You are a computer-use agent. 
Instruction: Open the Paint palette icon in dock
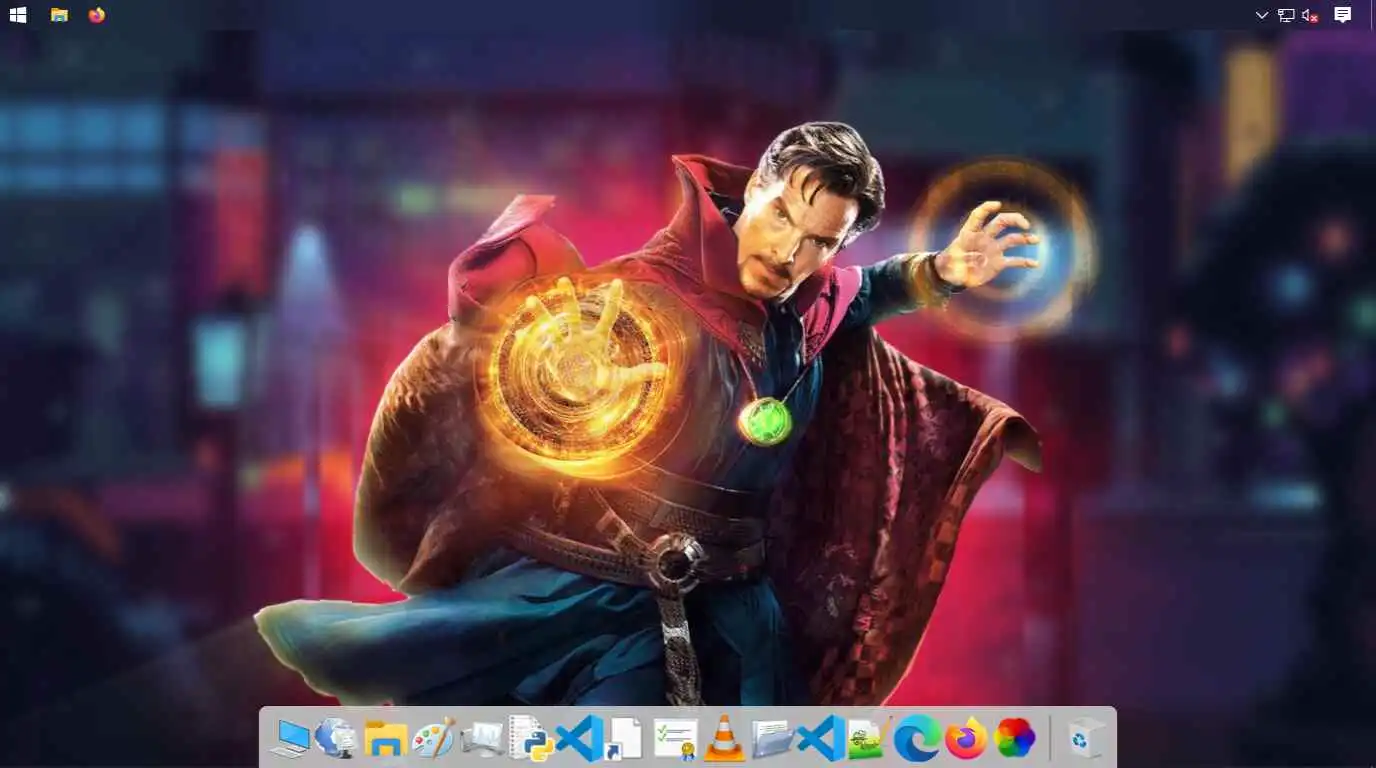pos(433,739)
